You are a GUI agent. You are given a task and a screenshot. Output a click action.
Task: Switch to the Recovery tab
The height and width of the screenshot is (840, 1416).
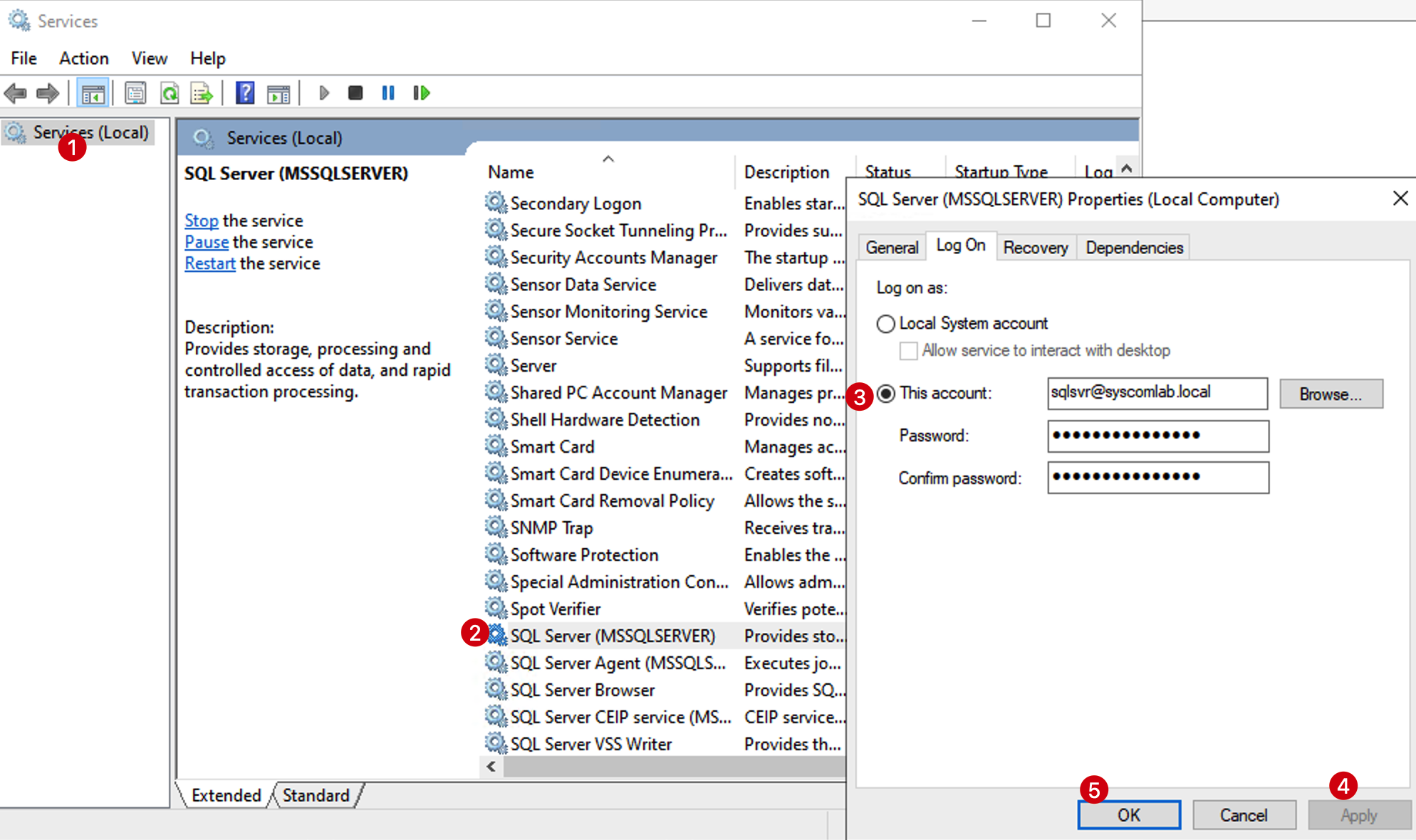coord(1036,248)
